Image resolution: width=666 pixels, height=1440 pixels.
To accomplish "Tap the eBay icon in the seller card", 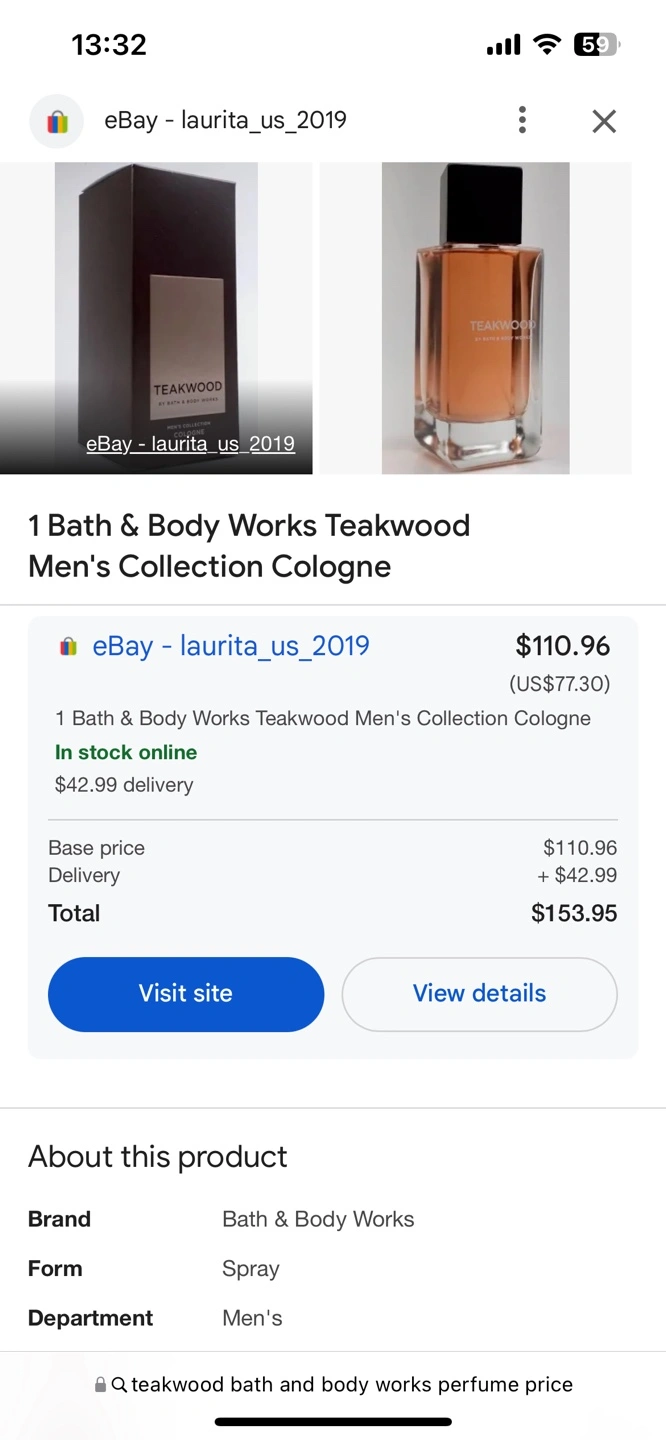I will click(x=68, y=646).
